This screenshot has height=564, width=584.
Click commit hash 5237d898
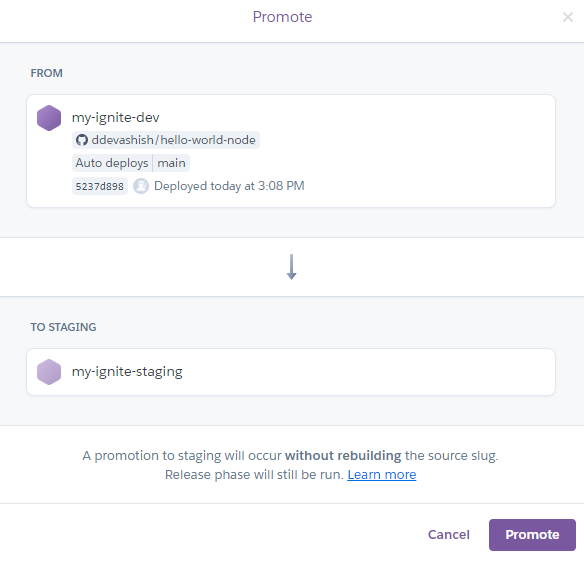point(99,186)
